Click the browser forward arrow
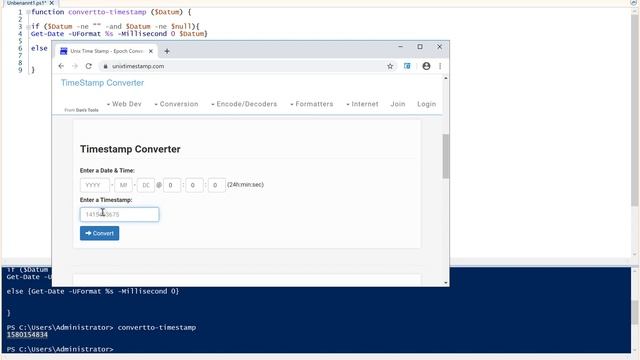640x360 pixels. (x=75, y=66)
